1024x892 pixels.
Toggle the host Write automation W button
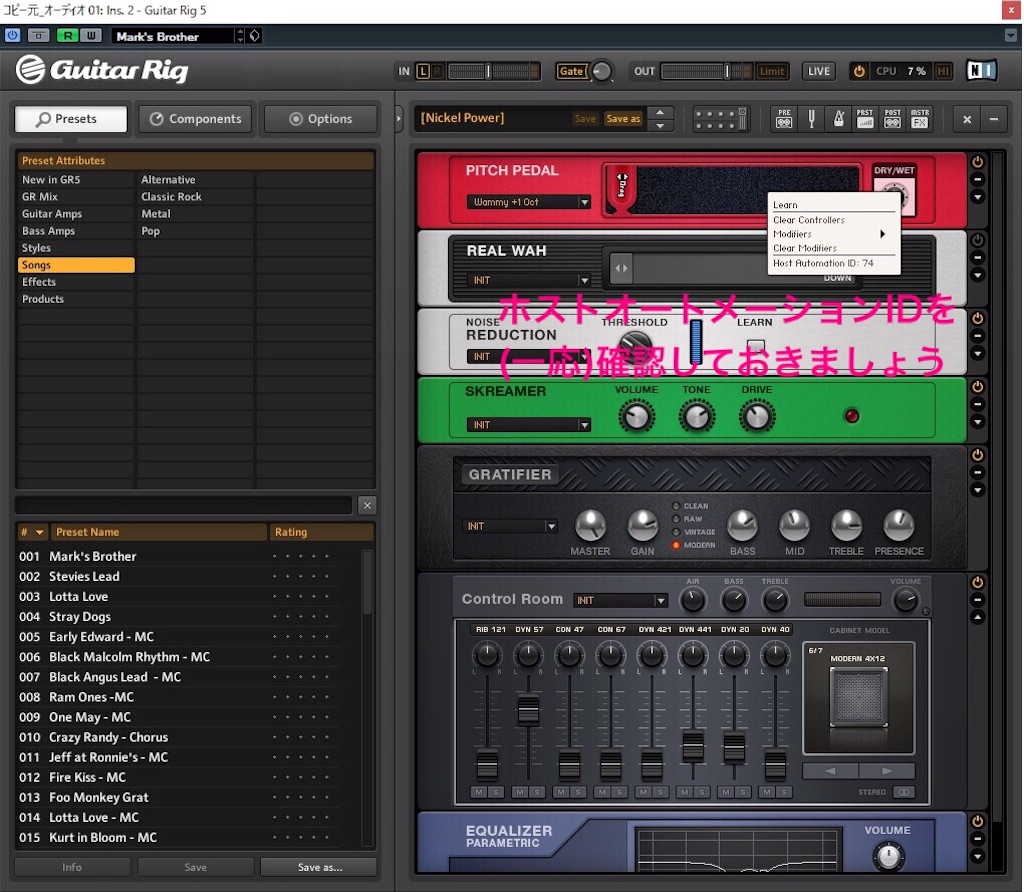click(x=91, y=36)
